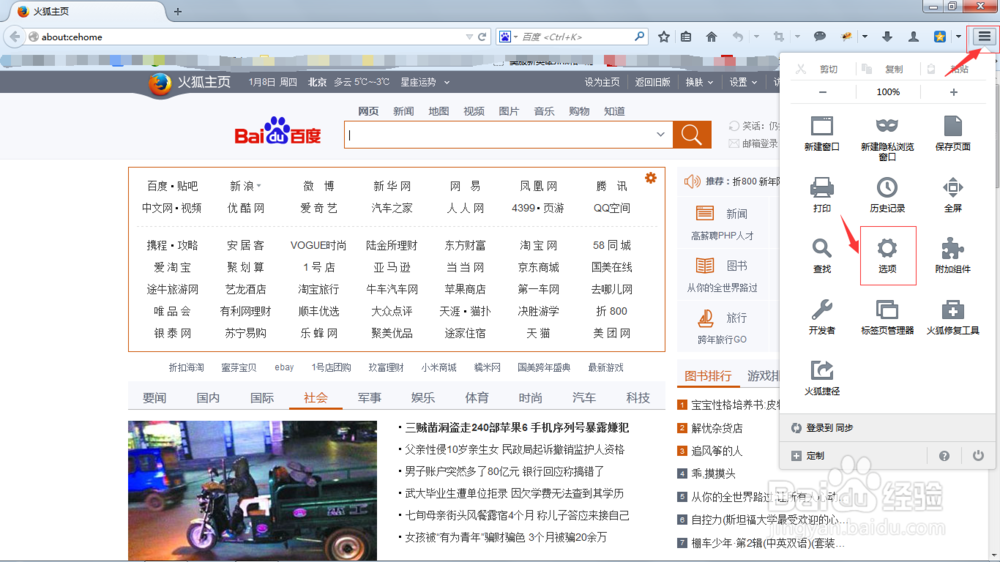The height and width of the screenshot is (562, 1000).
Task: Select the 图书排行 tab
Action: click(x=708, y=376)
